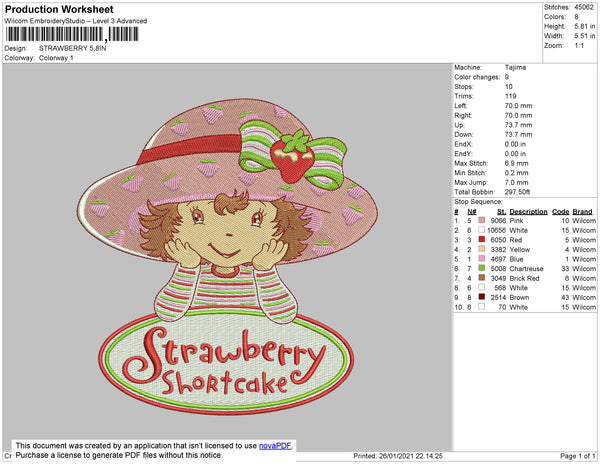Click the stitch count 5008
Image resolution: width=600 pixels, height=464 pixels.
coord(498,269)
